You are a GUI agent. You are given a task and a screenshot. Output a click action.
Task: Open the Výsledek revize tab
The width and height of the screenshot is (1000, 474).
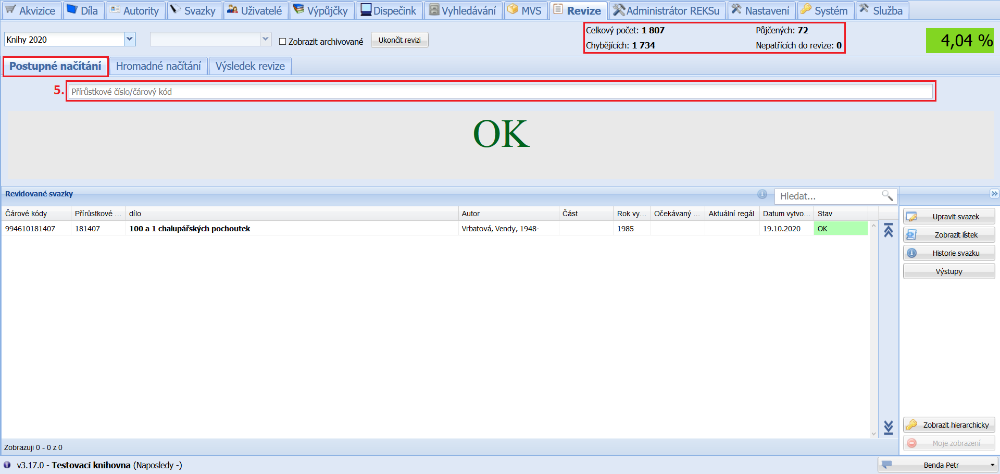250,66
